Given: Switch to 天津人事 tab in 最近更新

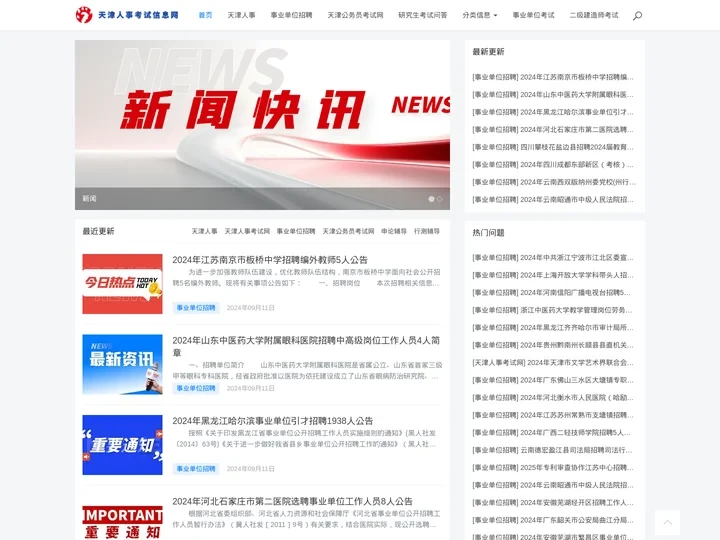Looking at the screenshot, I should [204, 231].
